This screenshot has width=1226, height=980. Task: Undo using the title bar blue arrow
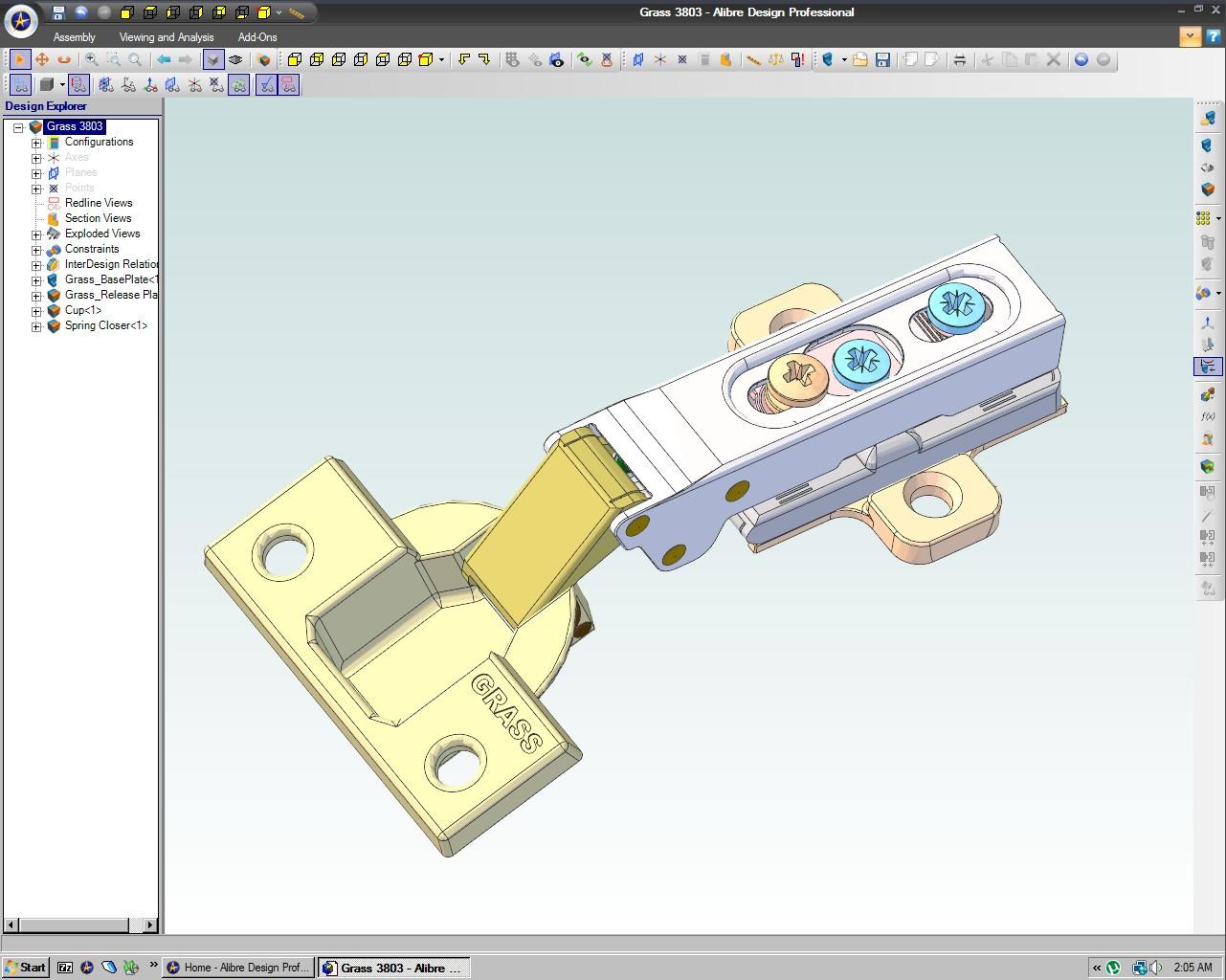(81, 12)
